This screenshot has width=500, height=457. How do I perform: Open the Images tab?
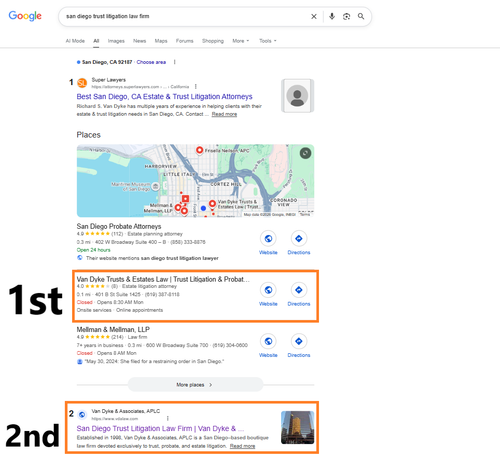(x=116, y=41)
